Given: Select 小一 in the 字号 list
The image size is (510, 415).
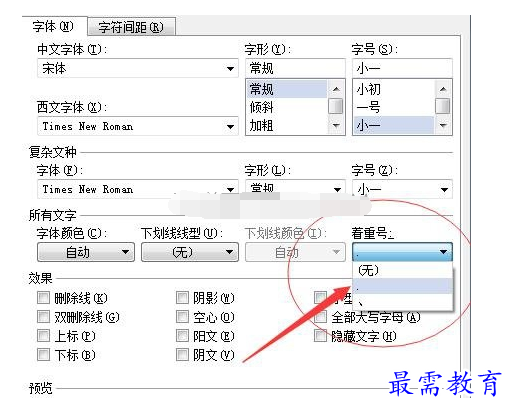Looking at the screenshot, I should point(394,125).
